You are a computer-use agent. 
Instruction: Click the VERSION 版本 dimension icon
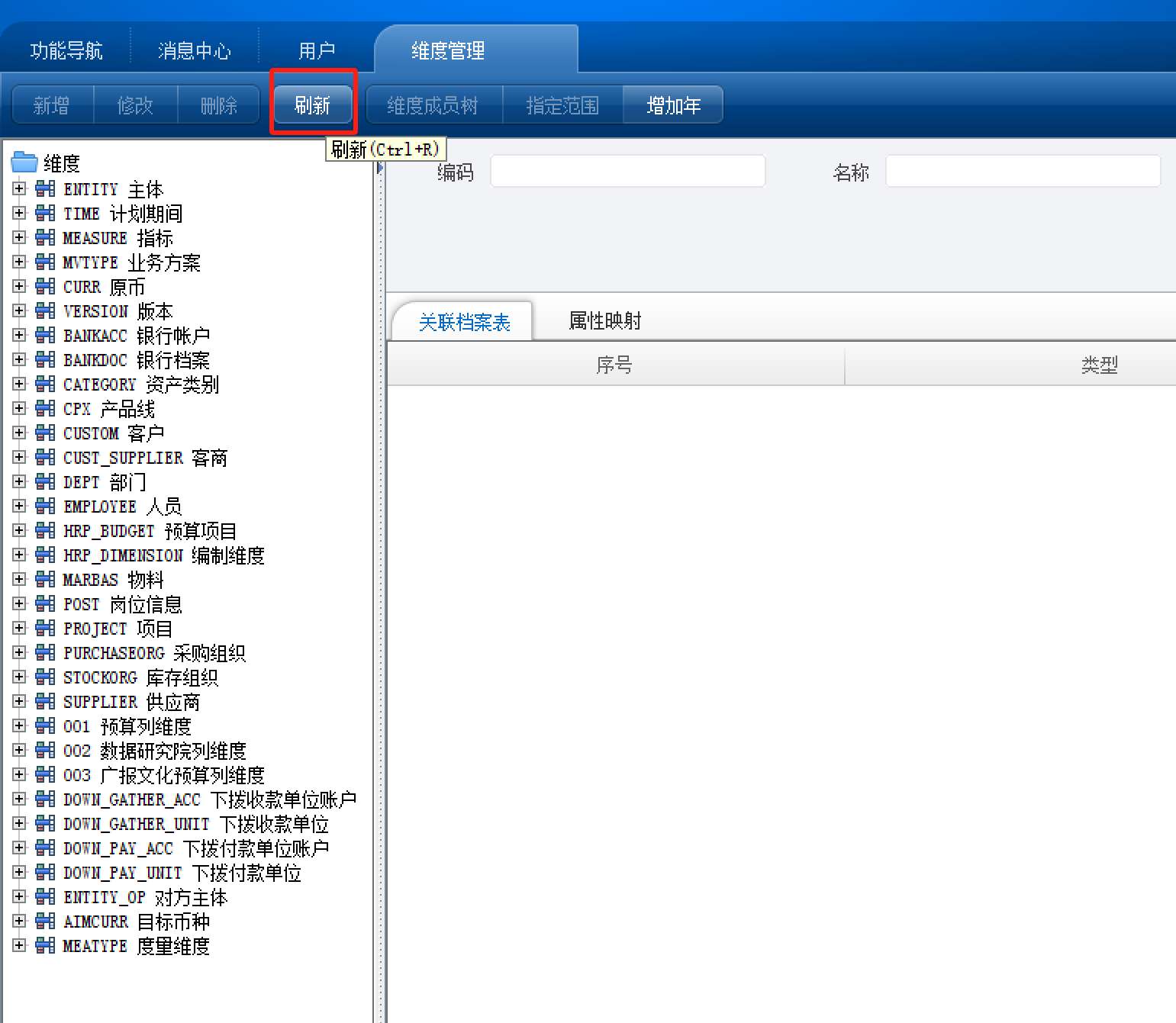46,310
